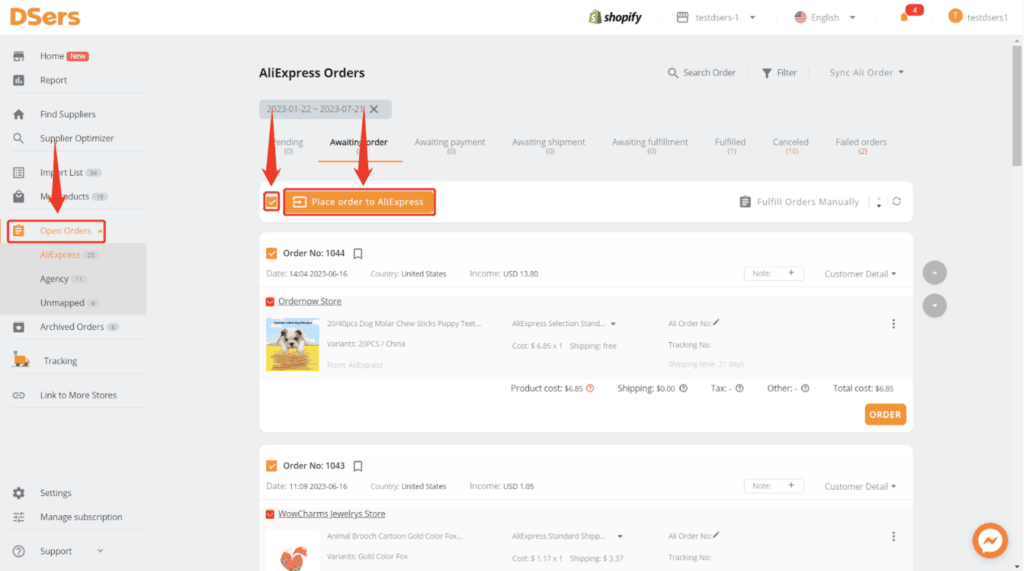Viewport: 1024px width, 571px height.
Task: Click Search Order field
Action: (701, 73)
